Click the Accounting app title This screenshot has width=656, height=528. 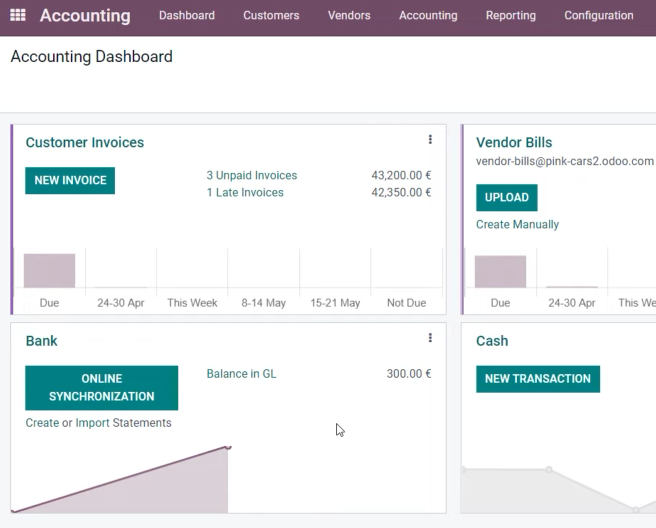point(85,15)
